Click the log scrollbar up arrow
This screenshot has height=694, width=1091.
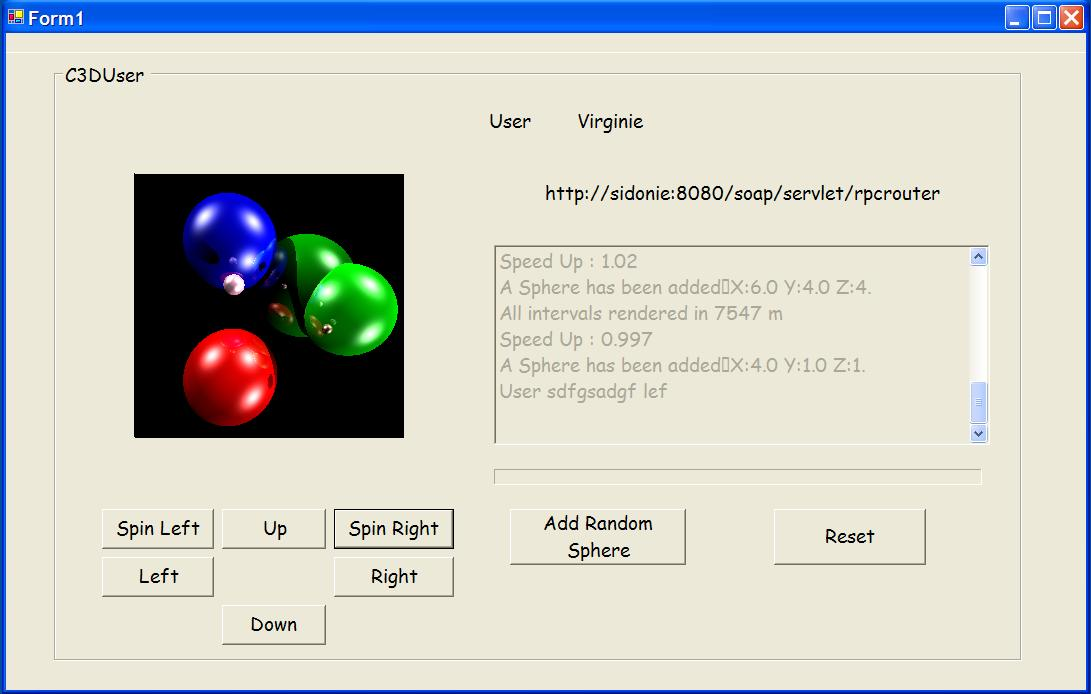(x=978, y=257)
